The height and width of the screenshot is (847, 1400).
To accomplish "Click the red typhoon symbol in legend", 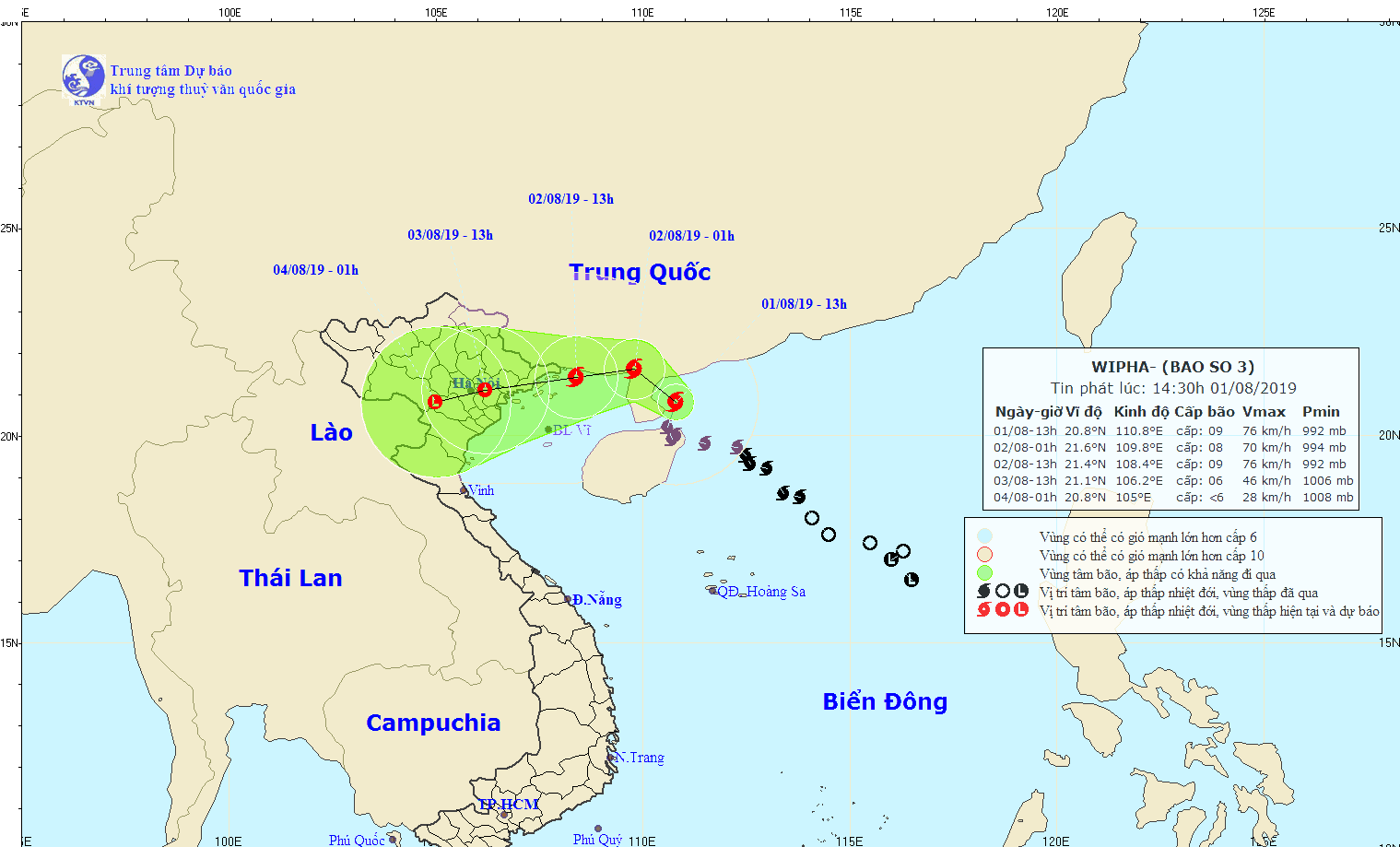I will pyautogui.click(x=984, y=610).
